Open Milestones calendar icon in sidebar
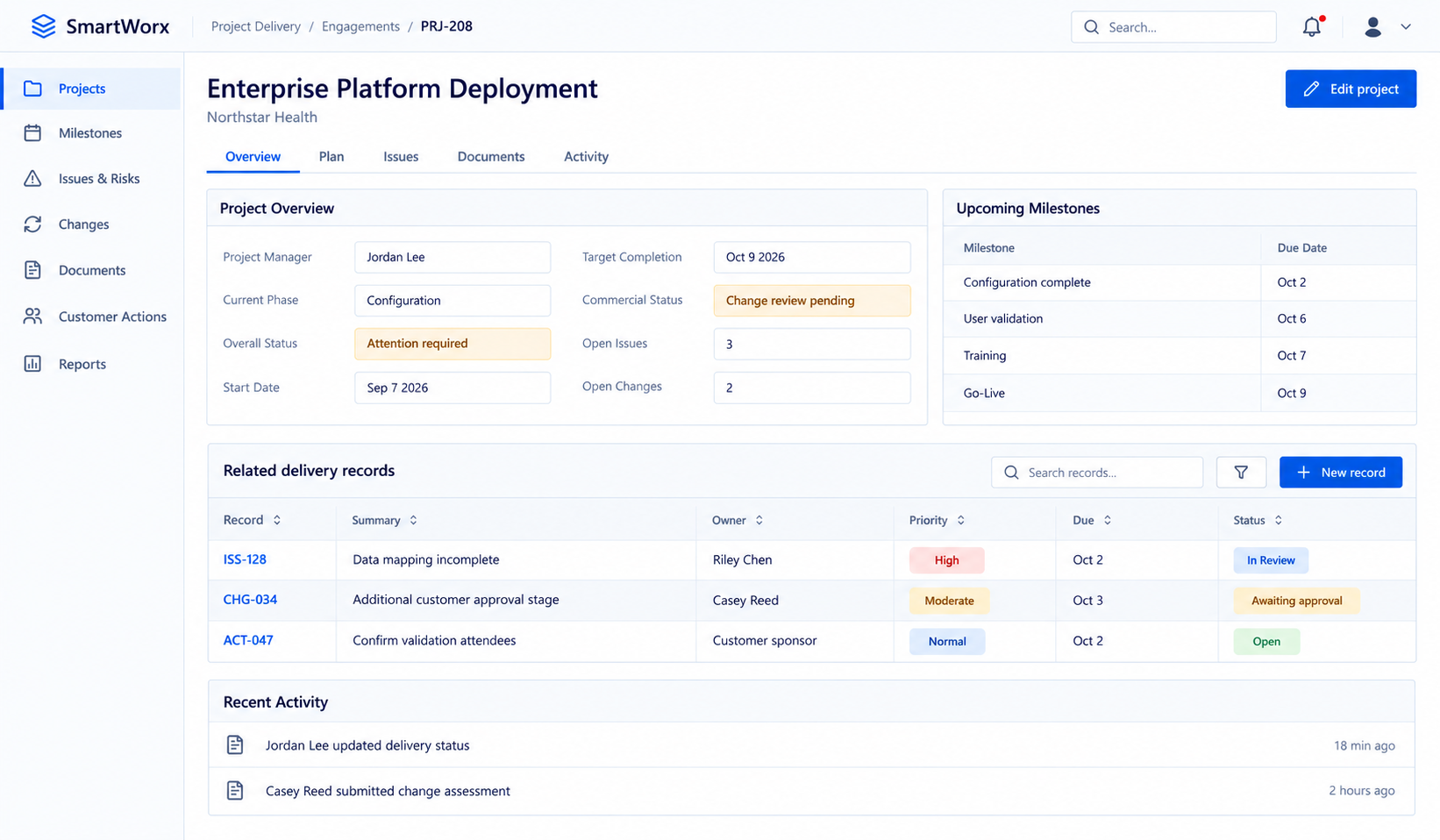Screen dimensions: 1440x840 click(x=32, y=133)
